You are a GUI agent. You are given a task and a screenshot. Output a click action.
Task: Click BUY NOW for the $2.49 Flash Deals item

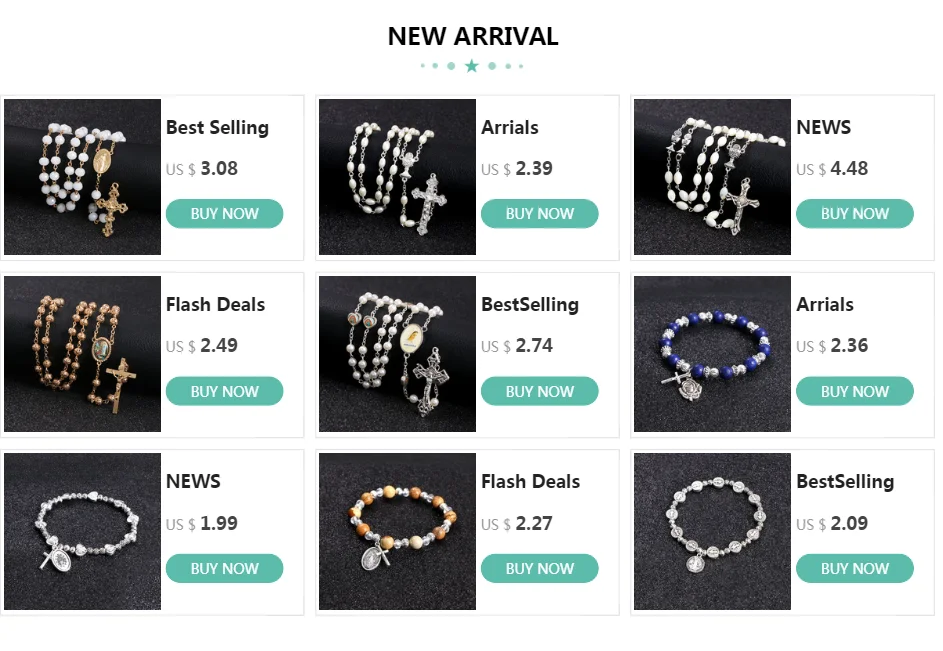(224, 391)
